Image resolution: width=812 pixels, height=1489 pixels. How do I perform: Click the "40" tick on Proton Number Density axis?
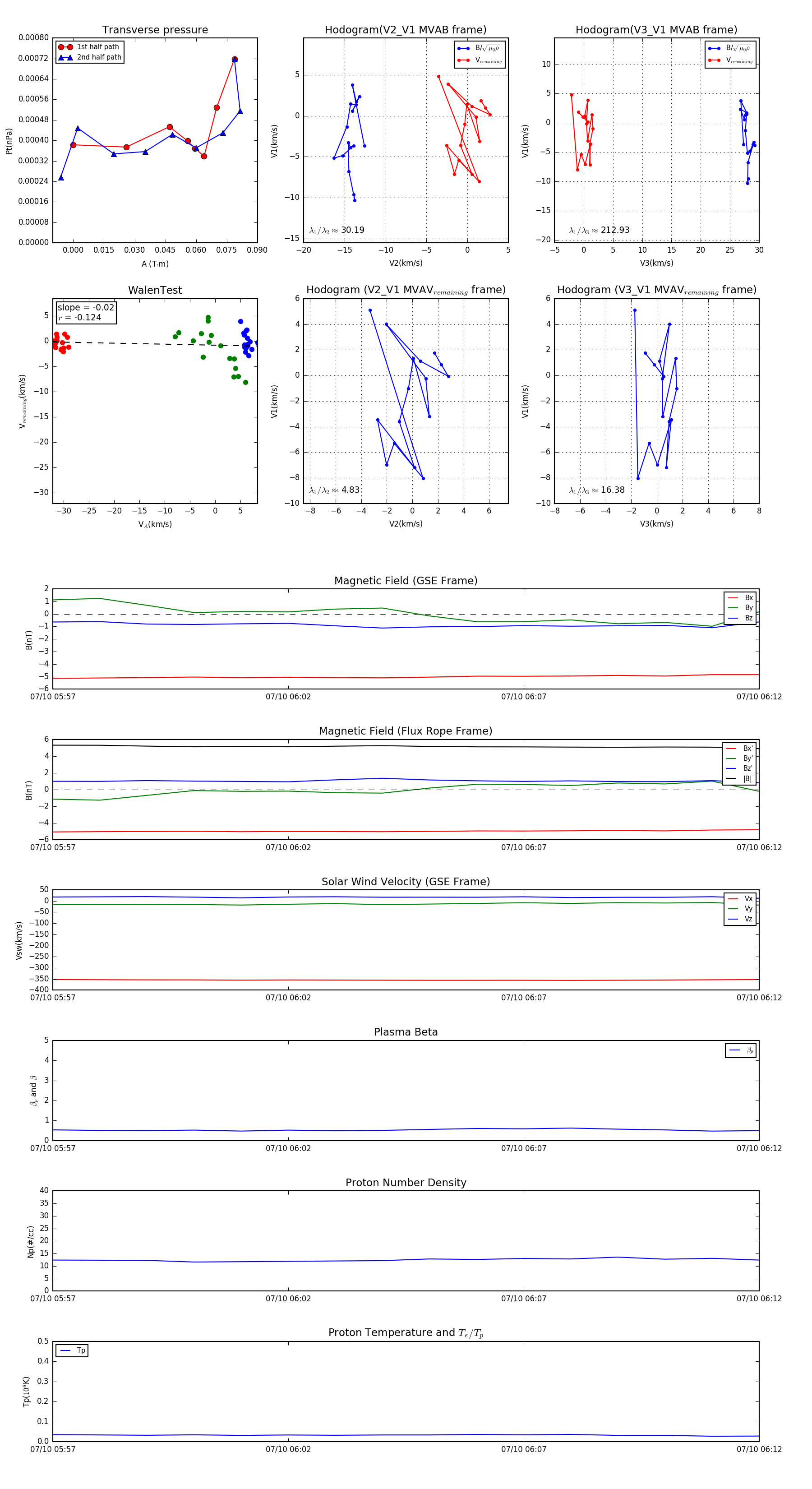[45, 1190]
